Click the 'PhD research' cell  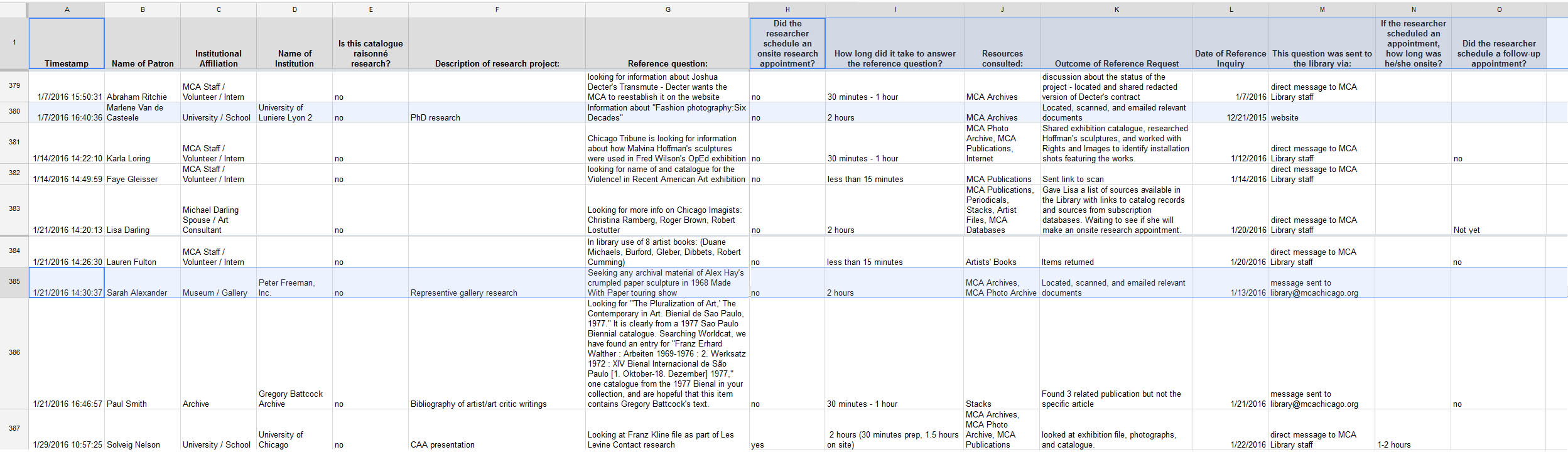(496, 117)
